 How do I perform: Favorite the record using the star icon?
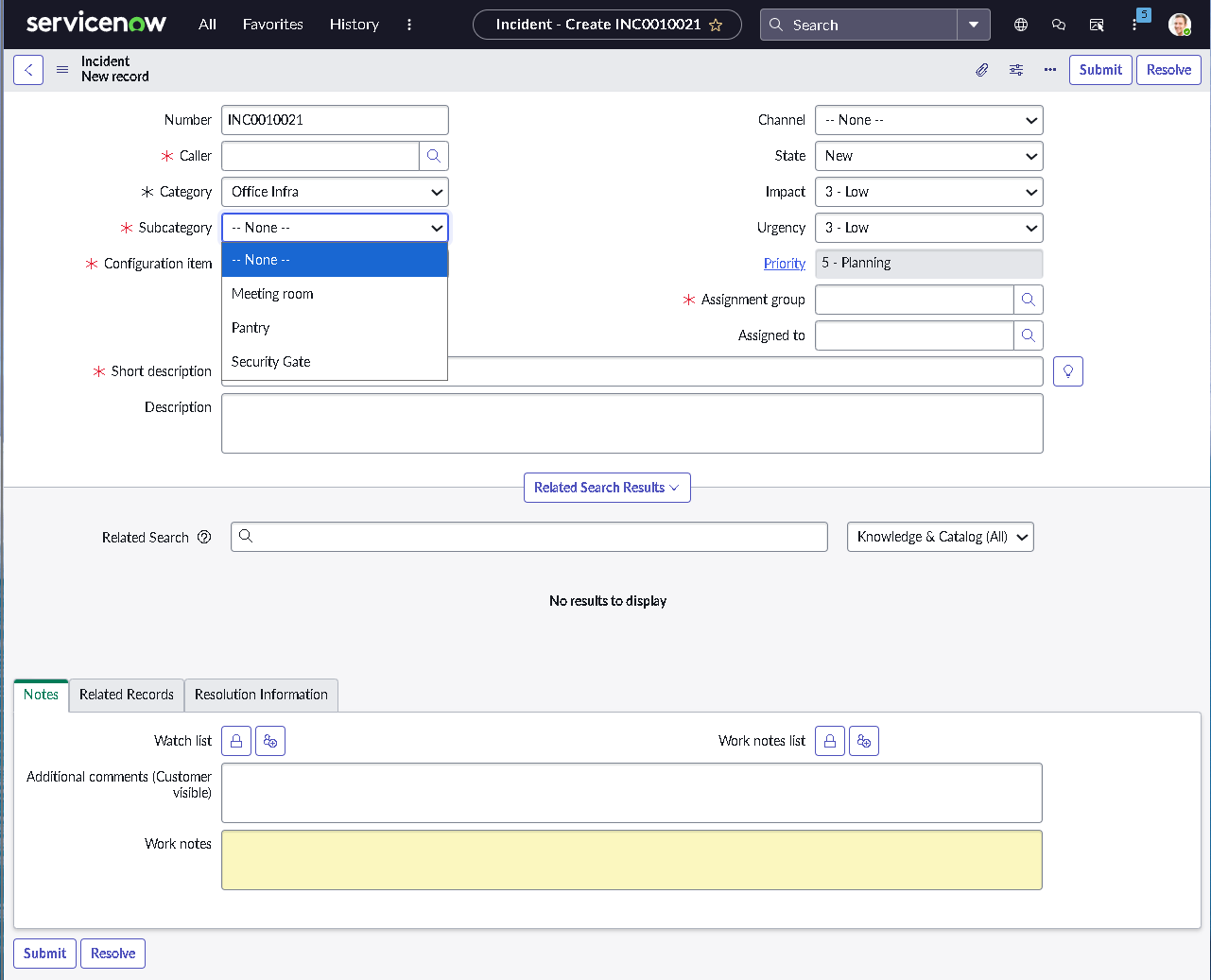tap(718, 25)
